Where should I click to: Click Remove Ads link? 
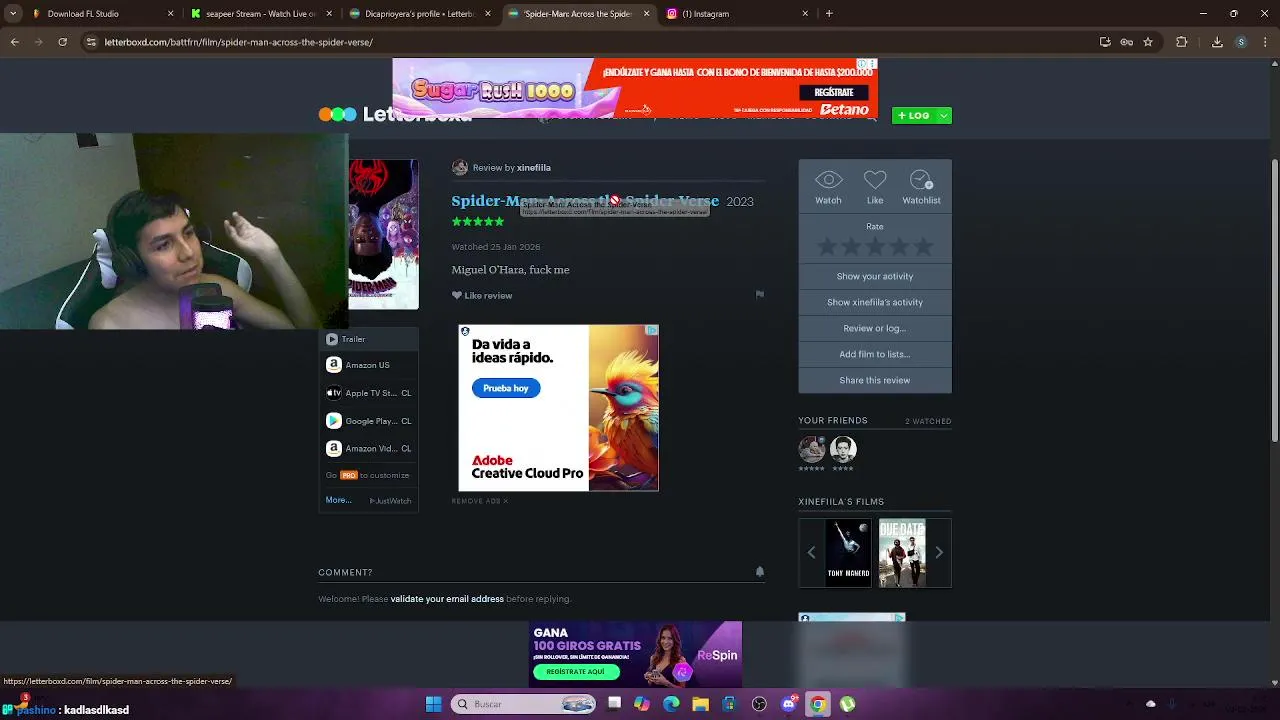[x=480, y=501]
